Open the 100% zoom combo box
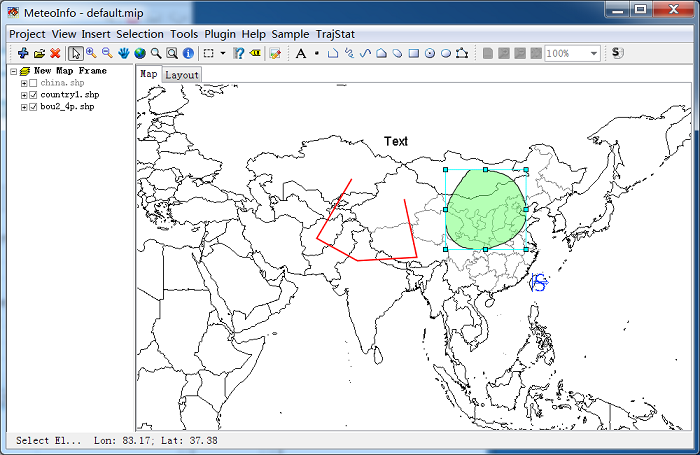The image size is (700, 455). click(572, 54)
